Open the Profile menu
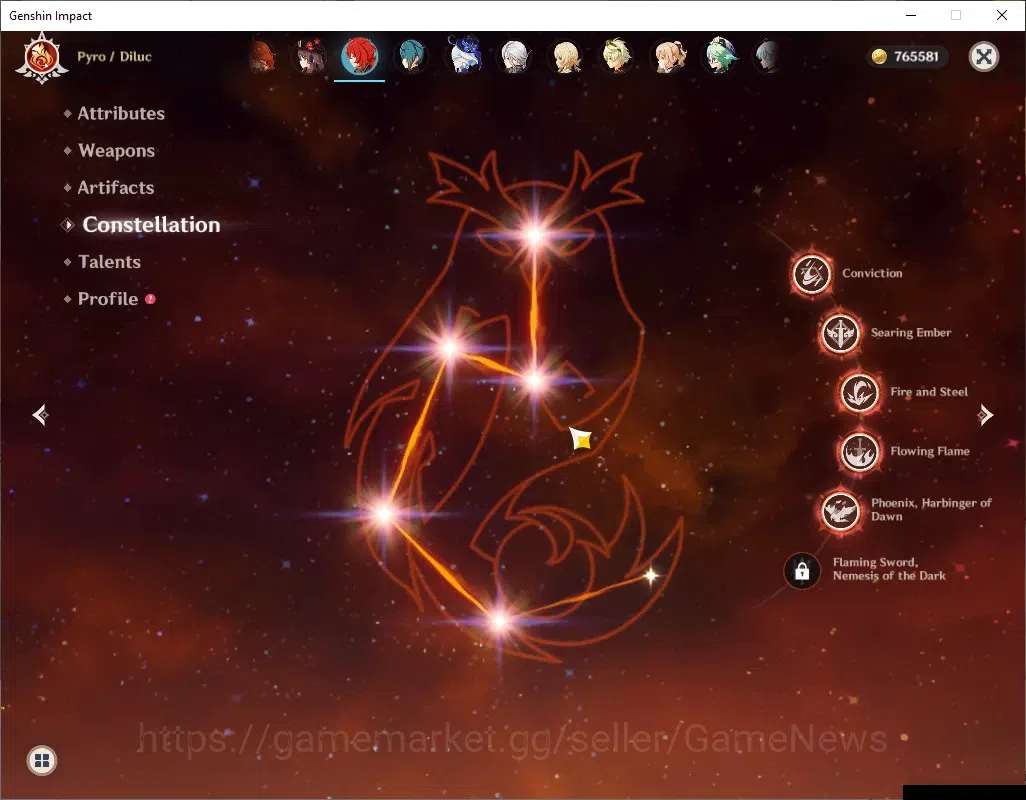Viewport: 1026px width, 800px height. [x=108, y=300]
